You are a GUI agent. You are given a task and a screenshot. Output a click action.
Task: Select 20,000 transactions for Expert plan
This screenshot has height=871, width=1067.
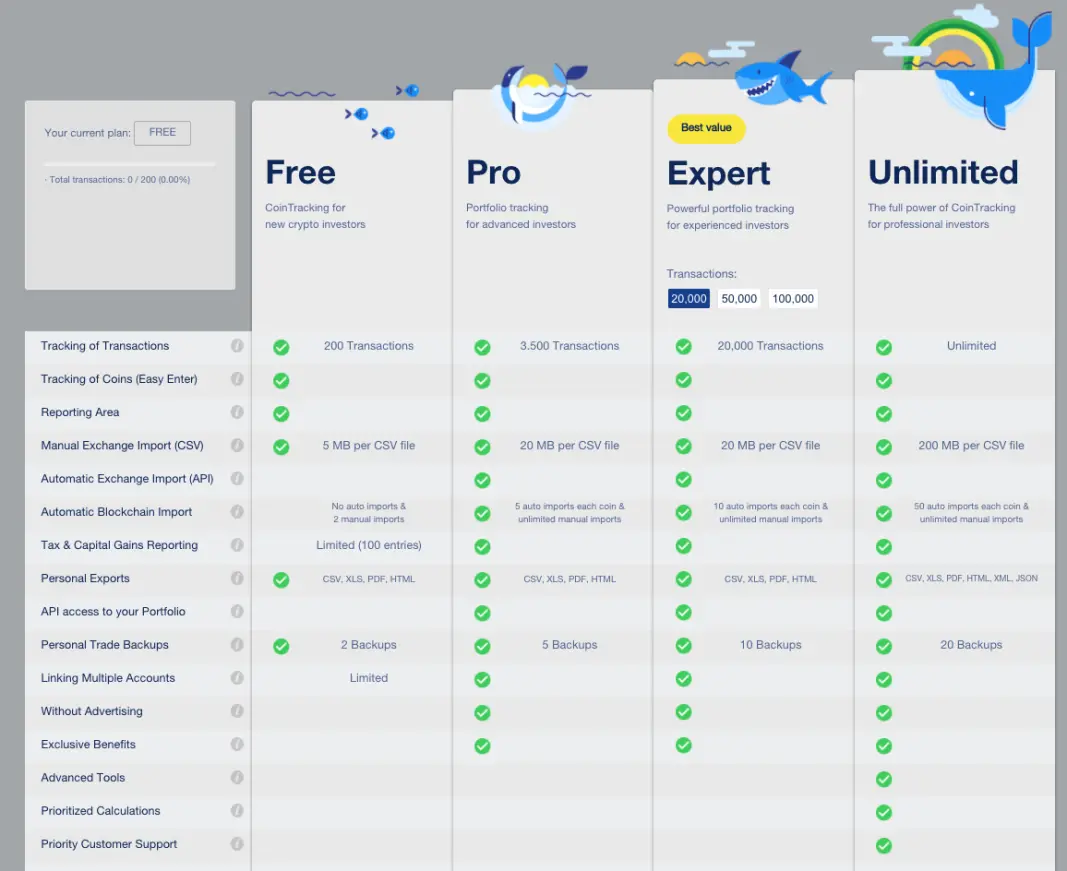click(689, 298)
